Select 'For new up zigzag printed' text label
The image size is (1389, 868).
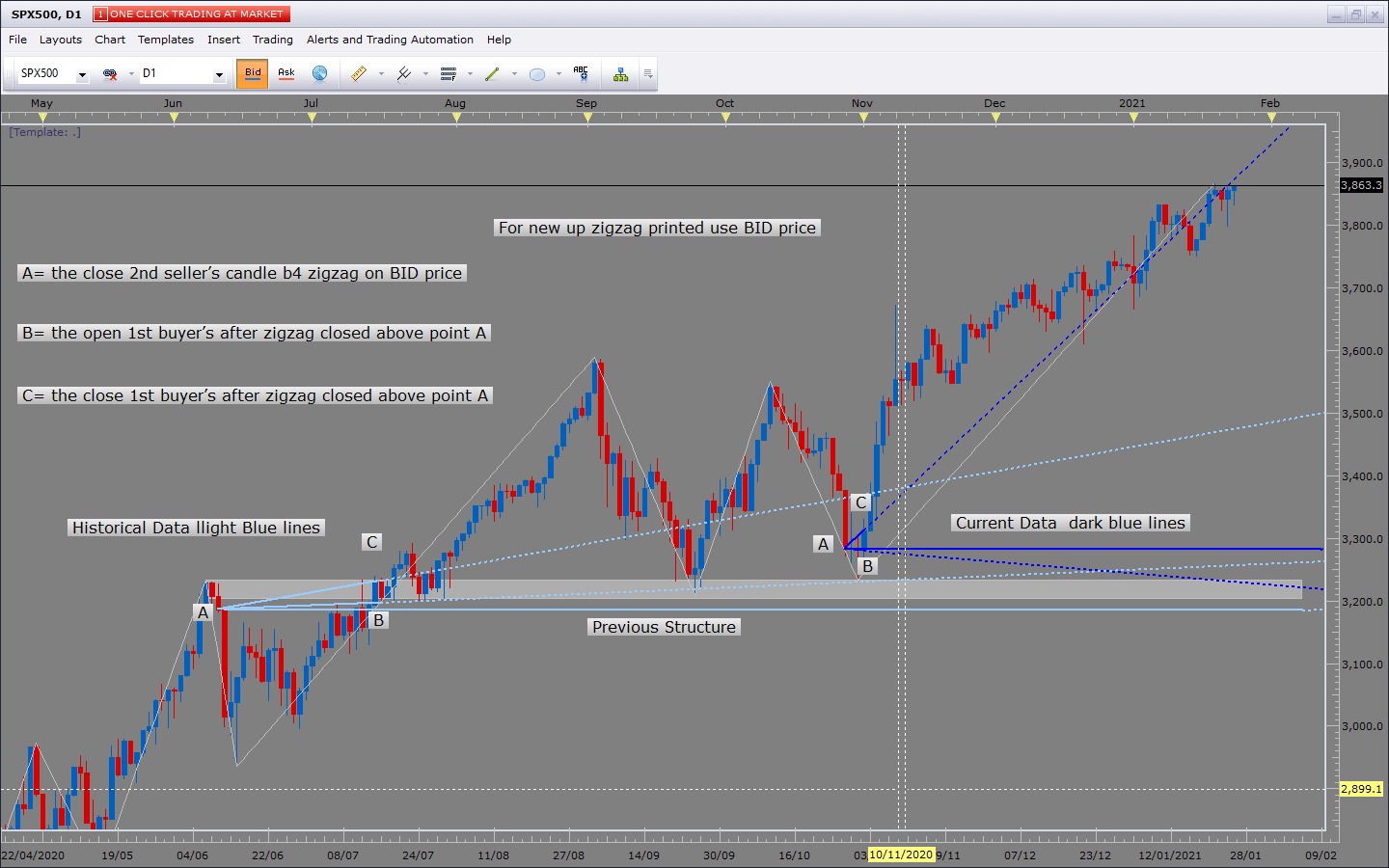point(657,228)
